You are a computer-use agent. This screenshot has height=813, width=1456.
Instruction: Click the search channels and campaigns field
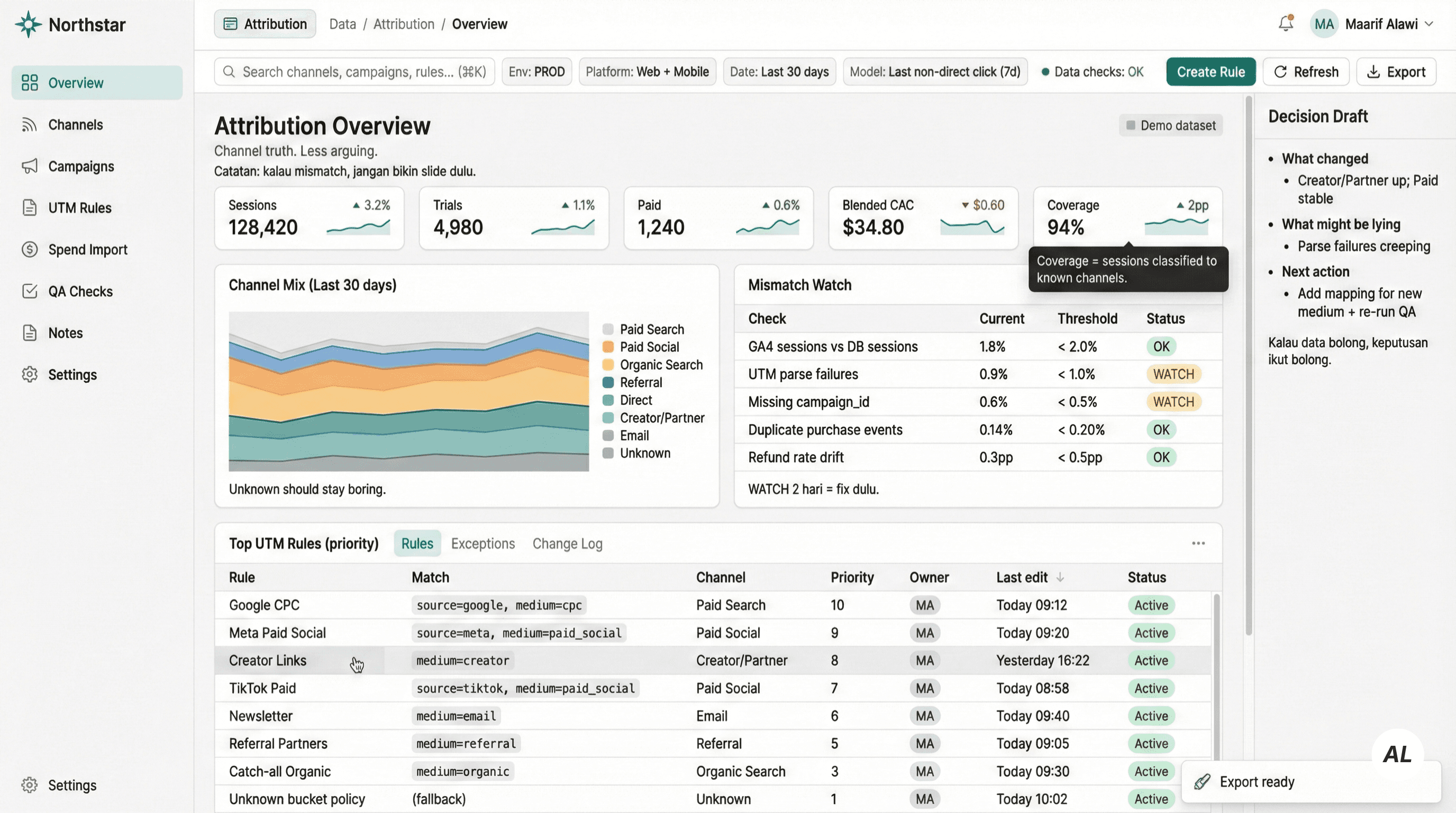coord(354,72)
